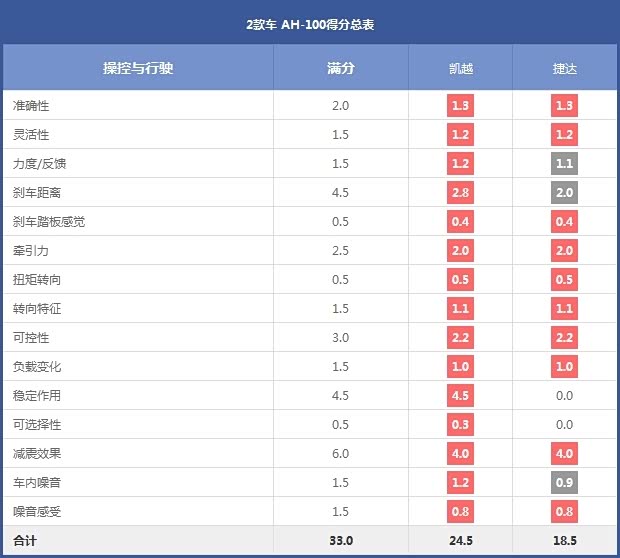Click the red 2.8 score badge

pos(460,192)
